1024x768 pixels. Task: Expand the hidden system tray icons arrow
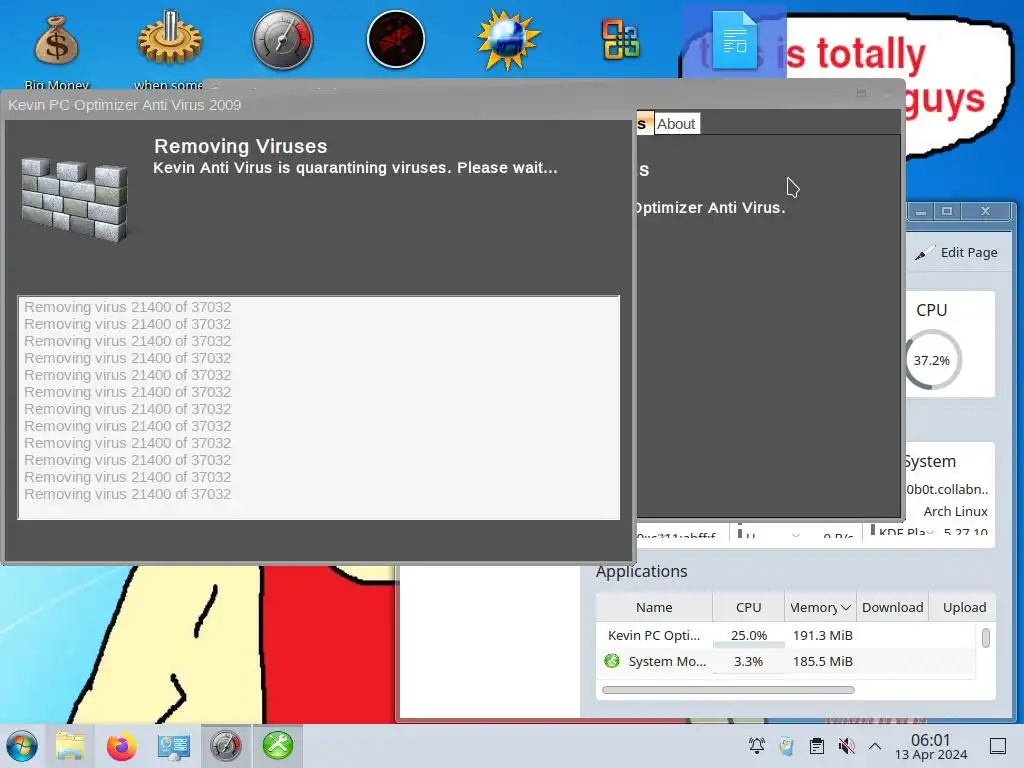(875, 746)
